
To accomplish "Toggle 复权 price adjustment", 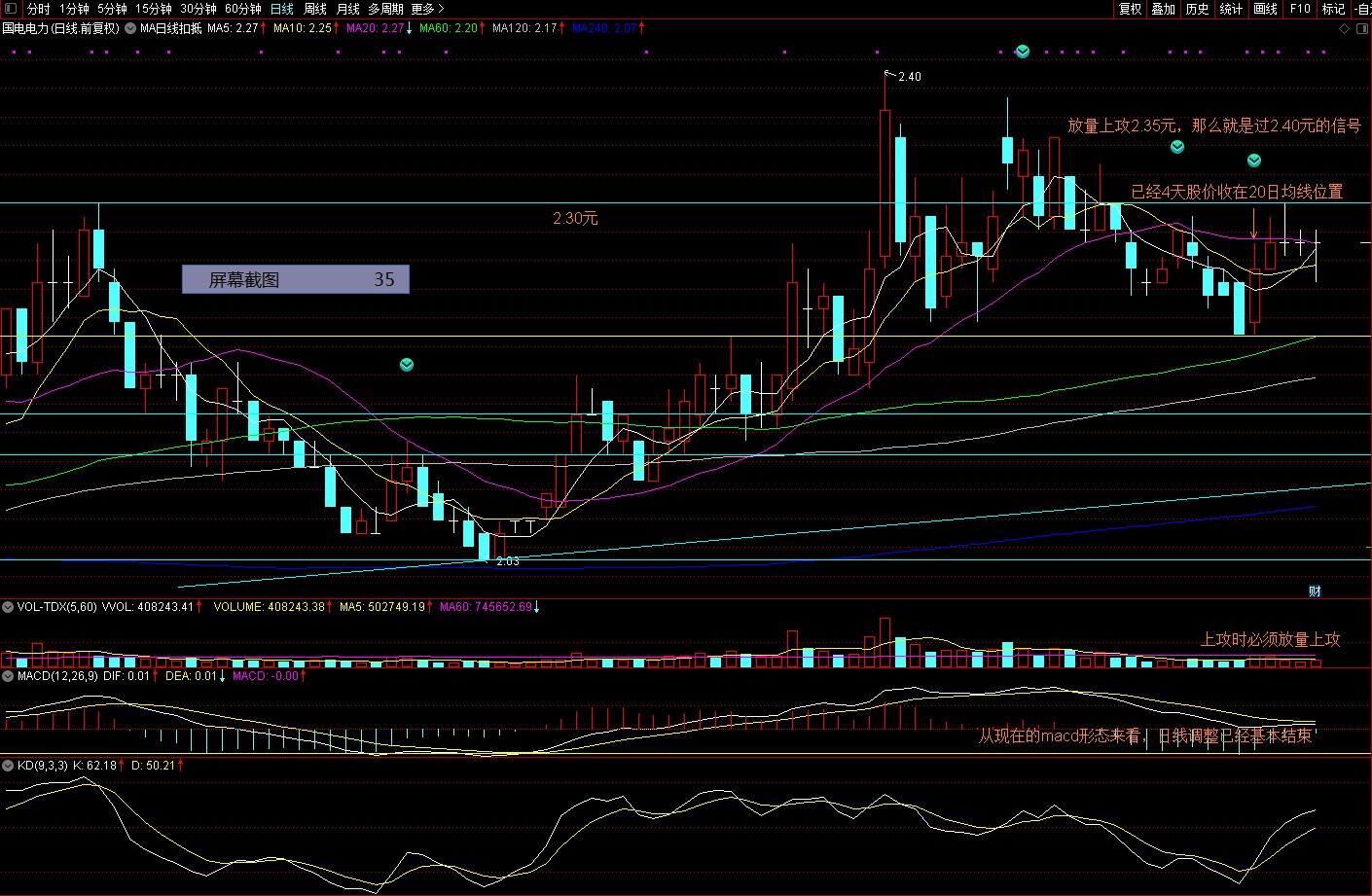I will (1130, 9).
